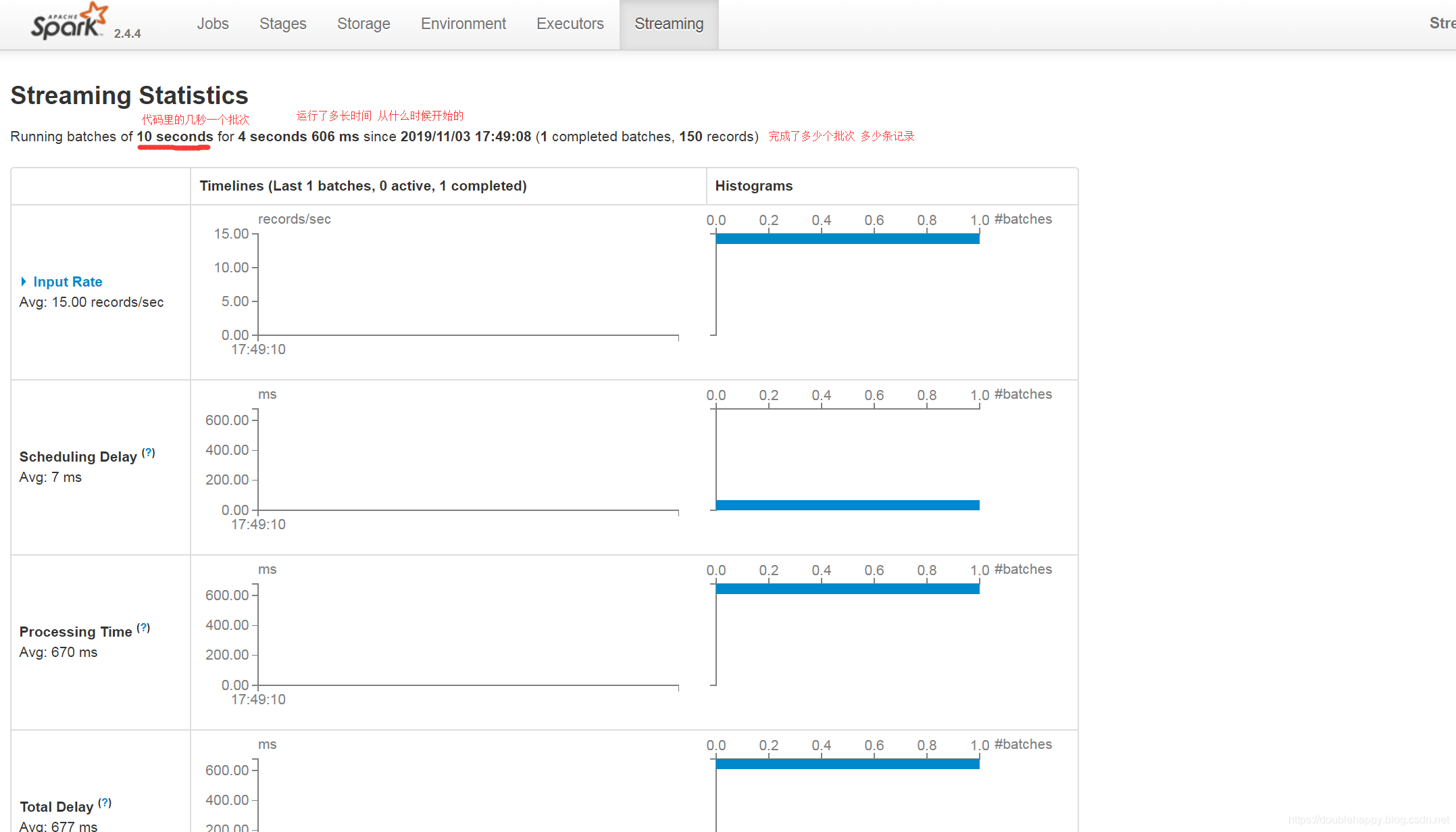This screenshot has height=832, width=1456.
Task: Click the Streaming Statistics heading
Action: (129, 96)
